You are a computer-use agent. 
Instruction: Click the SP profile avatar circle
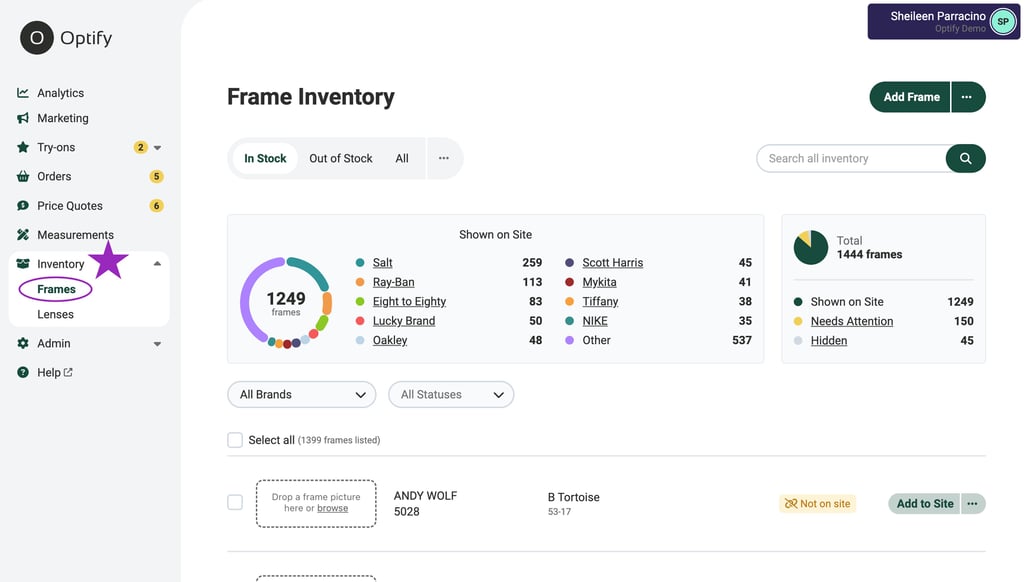click(x=1002, y=20)
